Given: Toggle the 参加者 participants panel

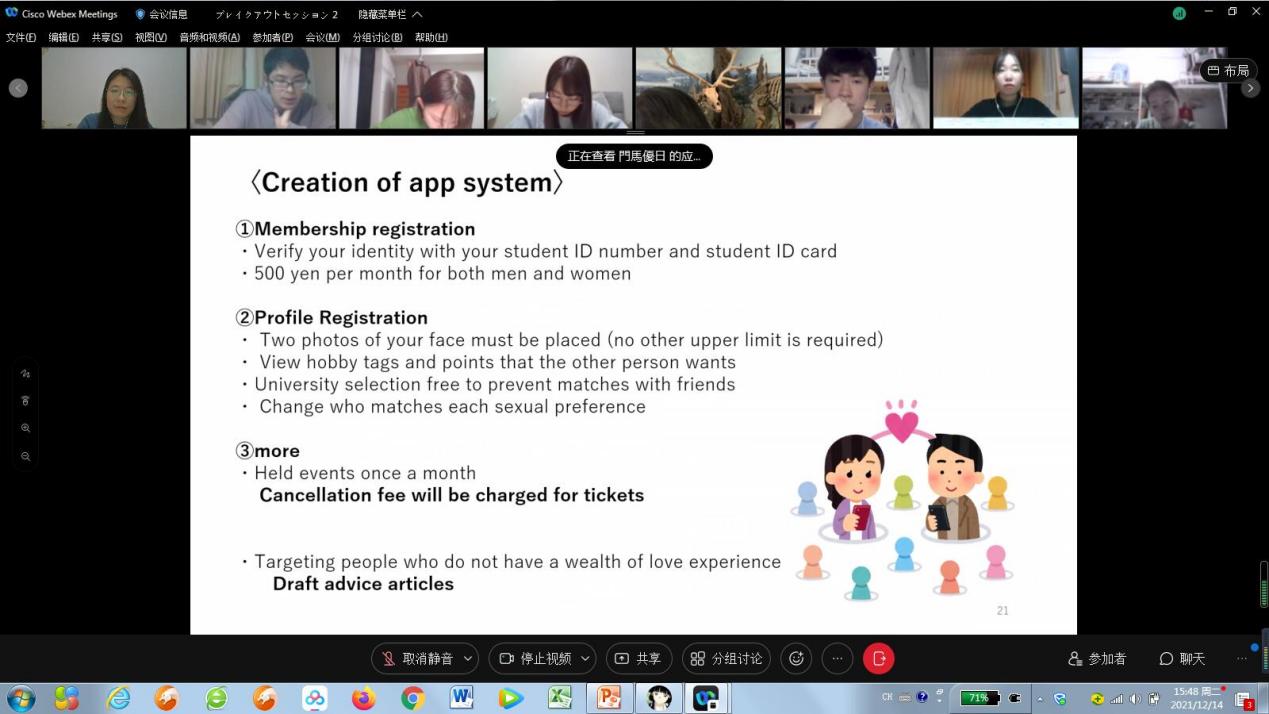Looking at the screenshot, I should point(1097,658).
